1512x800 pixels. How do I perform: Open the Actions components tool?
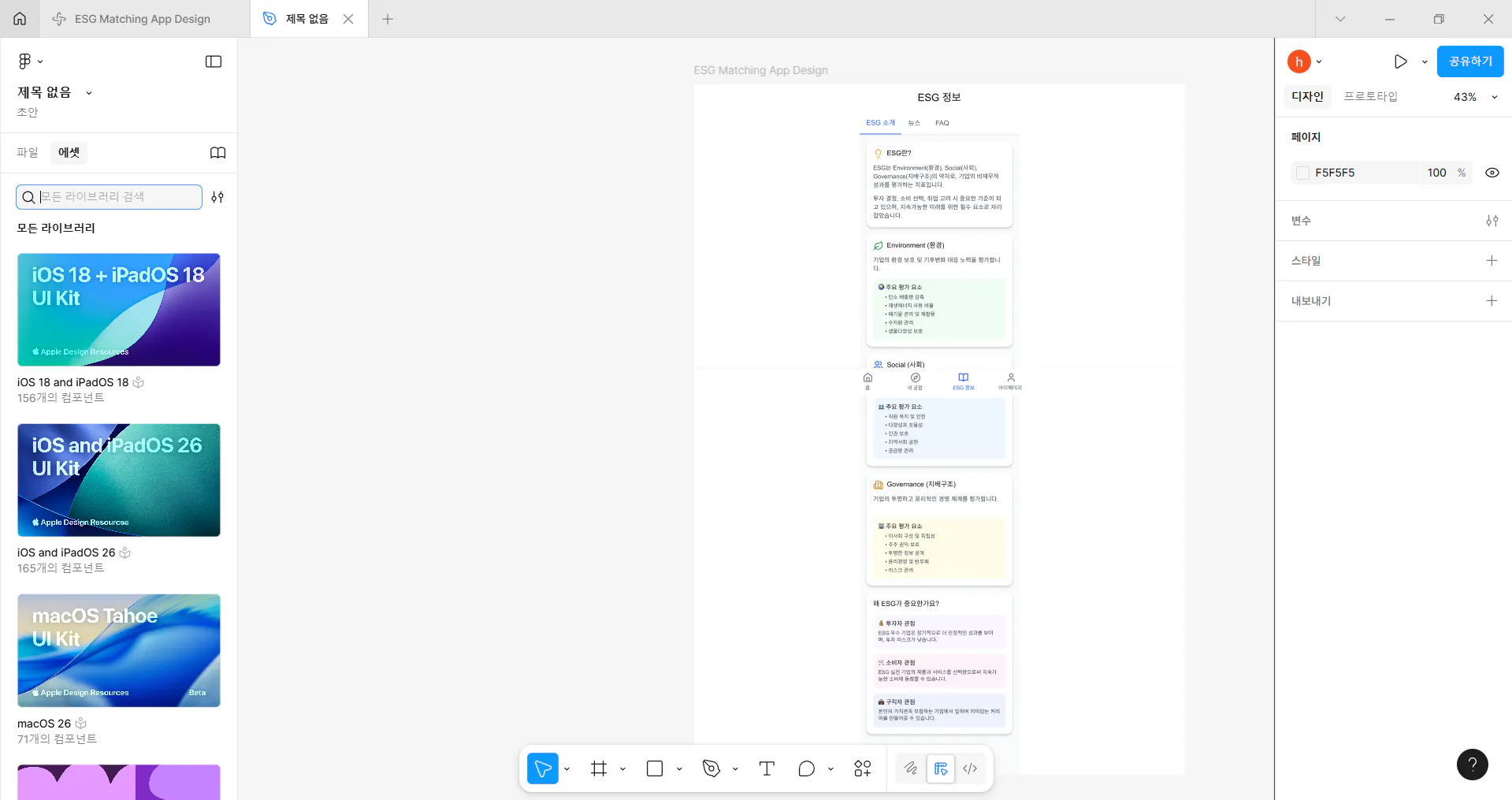tap(863, 768)
